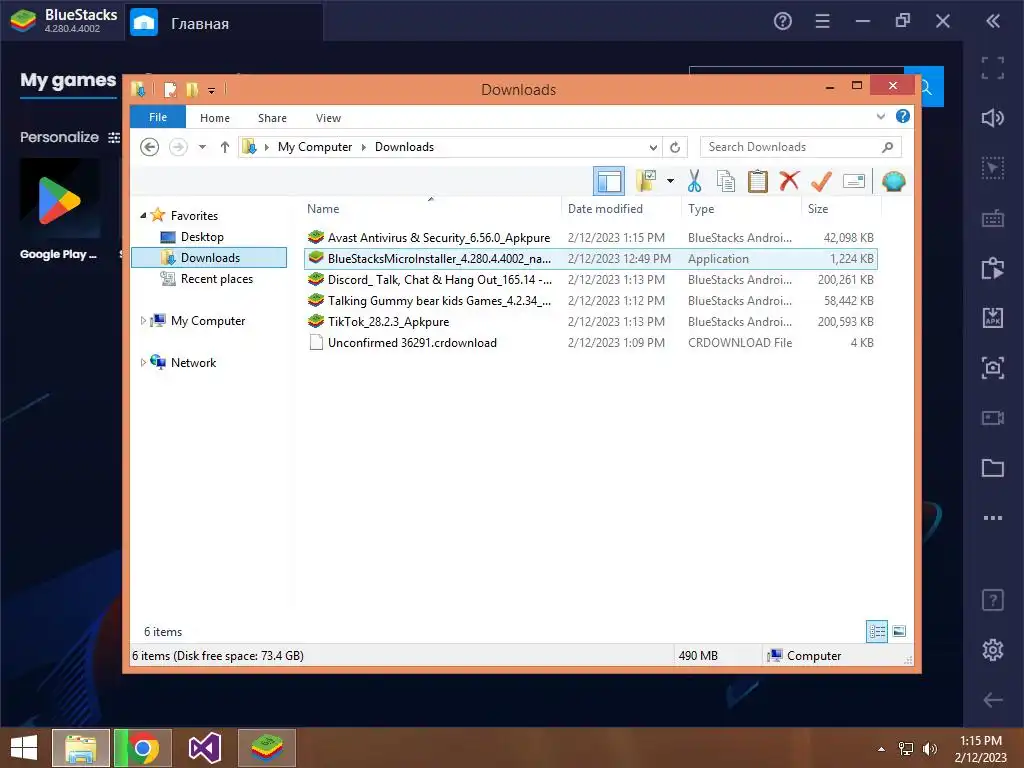This screenshot has width=1024, height=768.
Task: Select the BlueStacksMicroInstaller application file
Action: (591, 259)
